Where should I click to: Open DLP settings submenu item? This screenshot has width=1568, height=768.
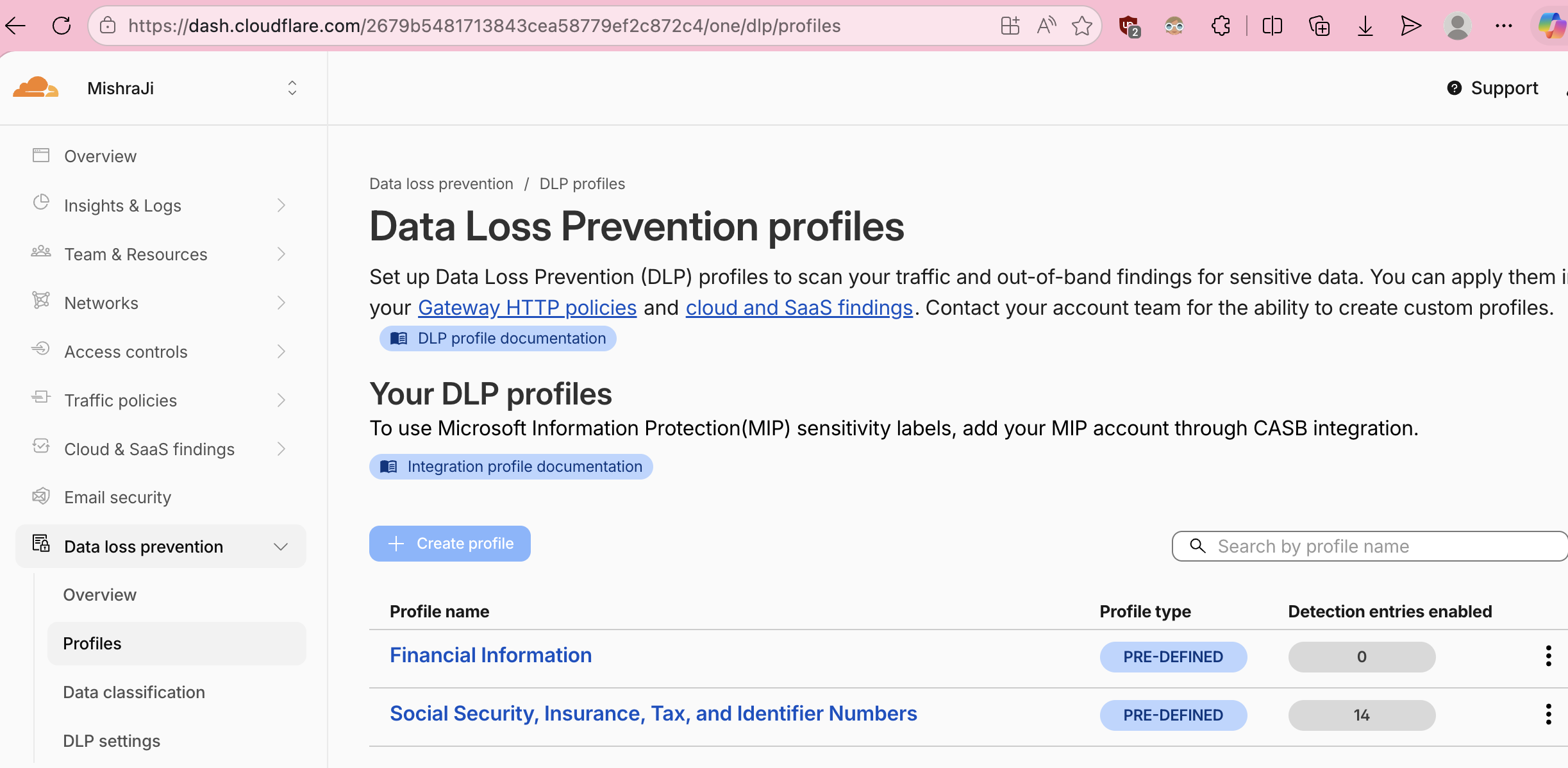coord(112,740)
